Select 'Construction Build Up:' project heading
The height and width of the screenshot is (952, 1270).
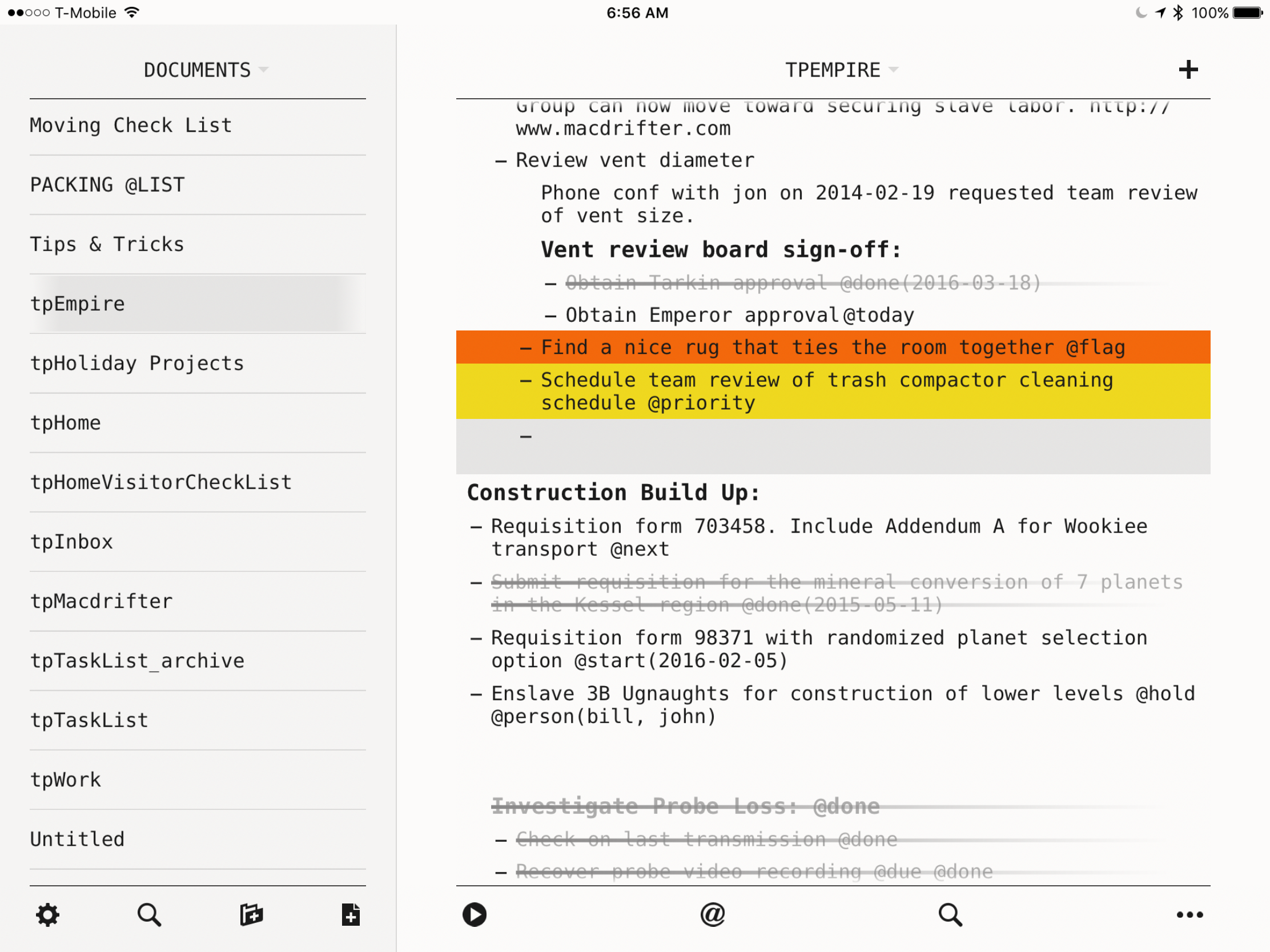coord(613,493)
